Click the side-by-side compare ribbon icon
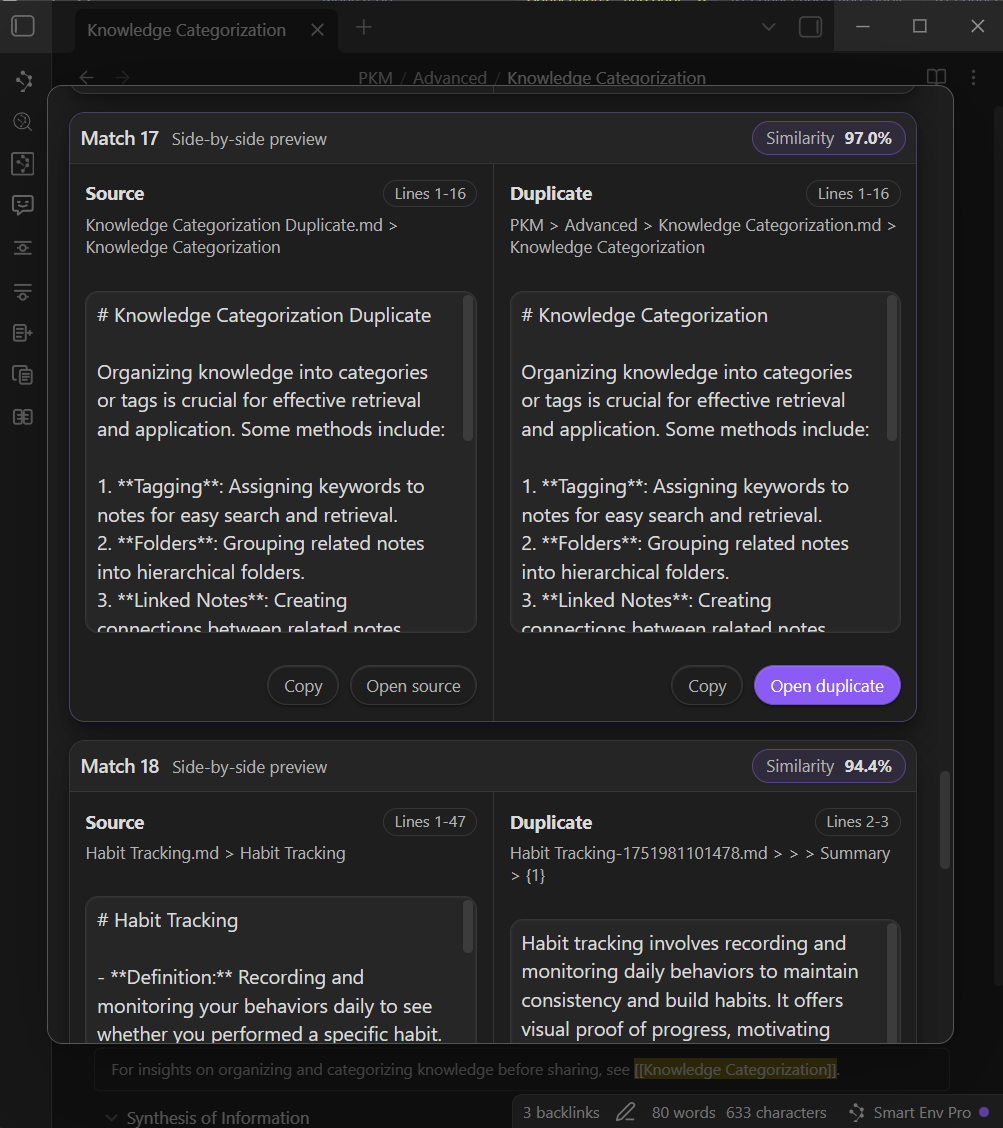The height and width of the screenshot is (1128, 1003). pyautogui.click(x=23, y=417)
